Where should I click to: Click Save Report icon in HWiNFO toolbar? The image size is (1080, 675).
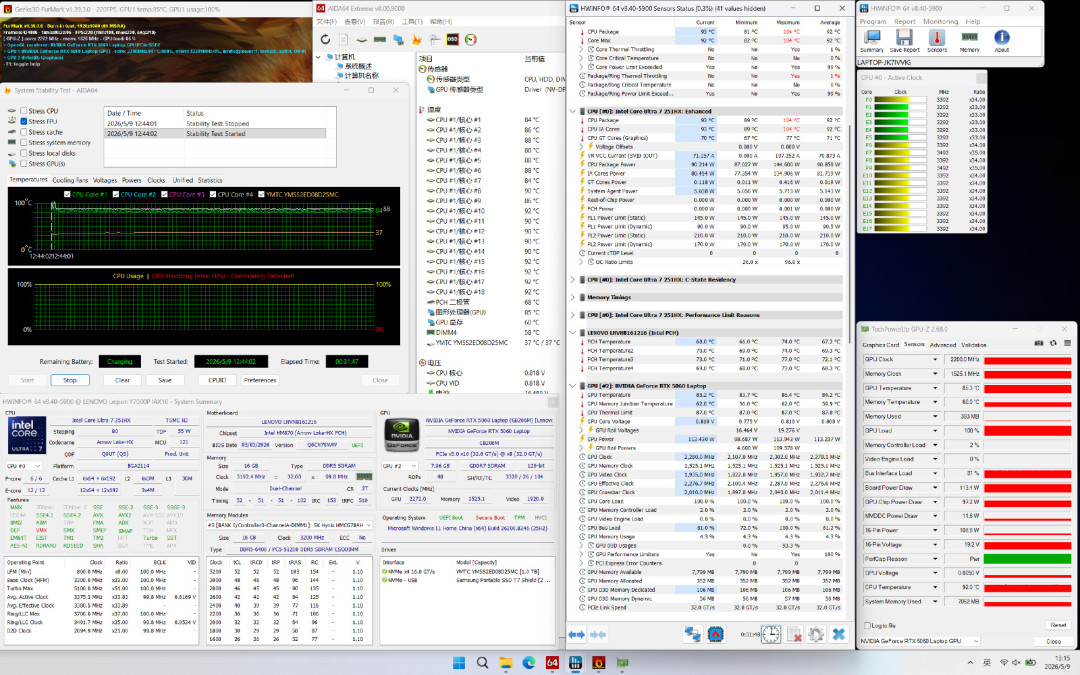click(904, 41)
